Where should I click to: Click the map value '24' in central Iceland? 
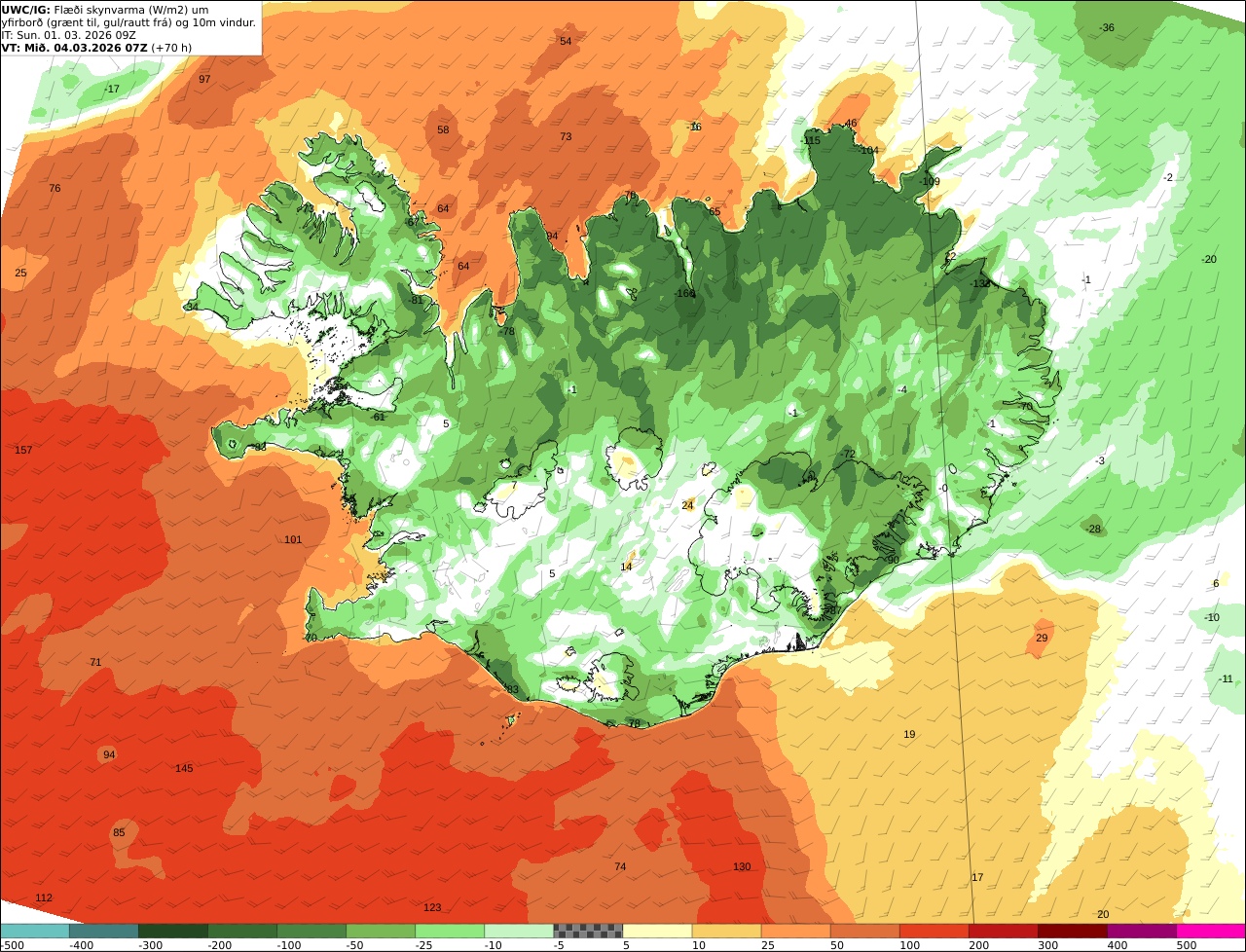click(x=687, y=506)
